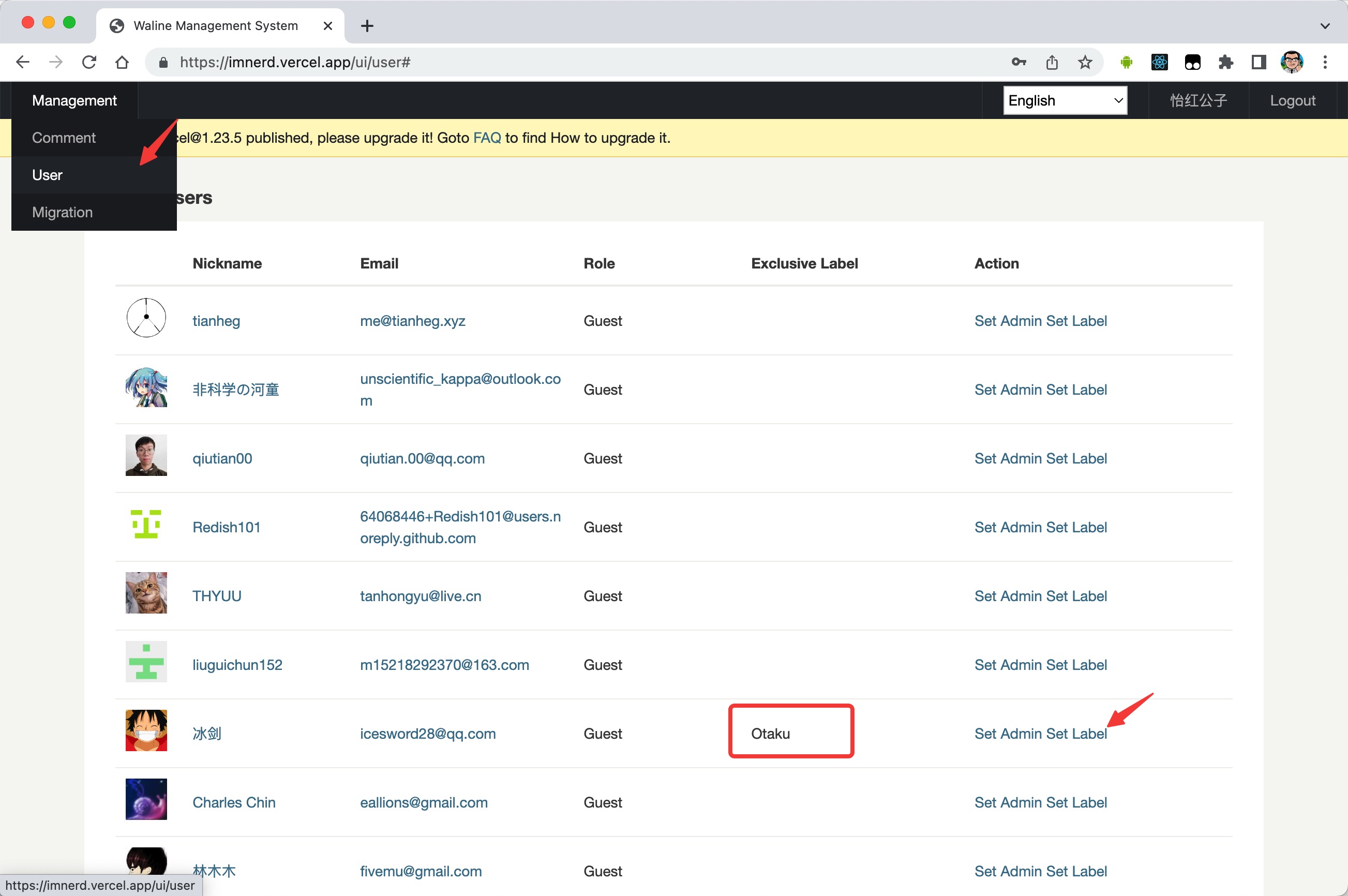Screen dimensions: 1348x896
Task: Open the share page icon
Action: pyautogui.click(x=1052, y=62)
